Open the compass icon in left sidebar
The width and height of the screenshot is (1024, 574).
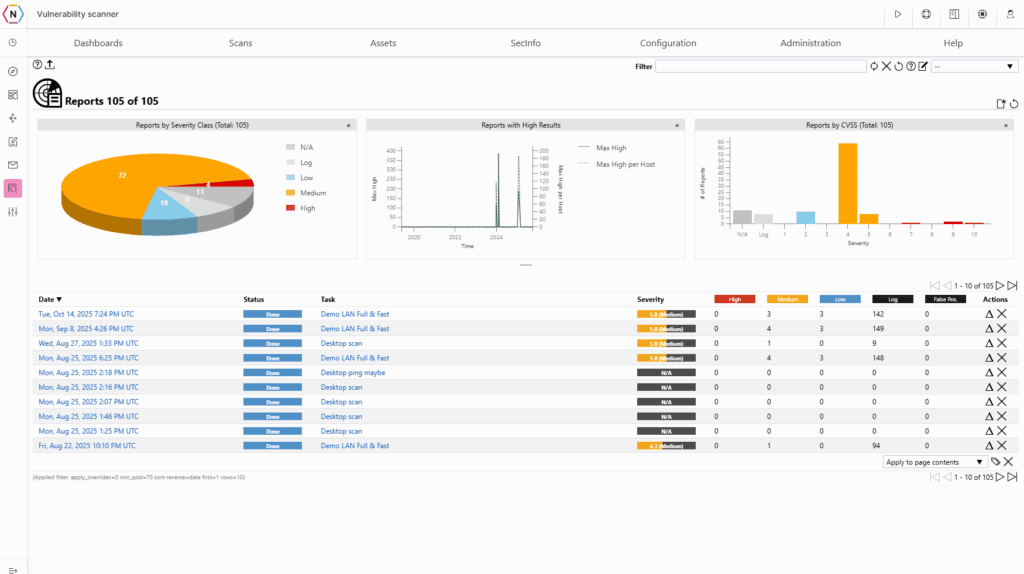13,72
